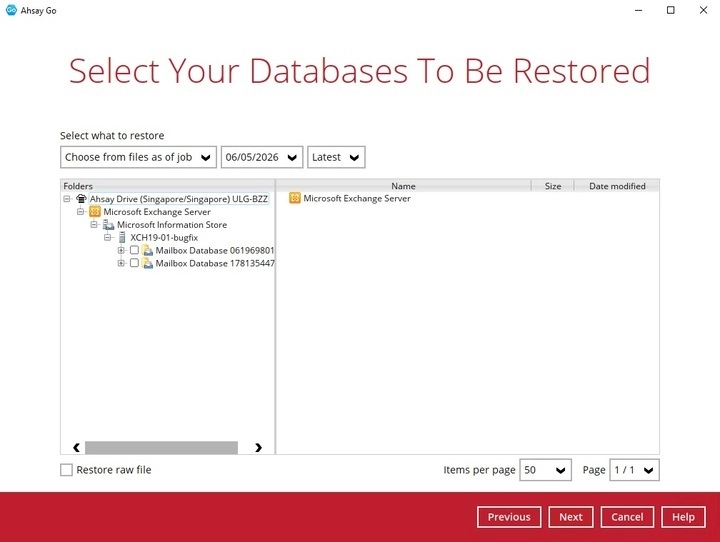Select Microsoft Exchange Server text in Name list
The width and height of the screenshot is (720, 542).
click(357, 198)
